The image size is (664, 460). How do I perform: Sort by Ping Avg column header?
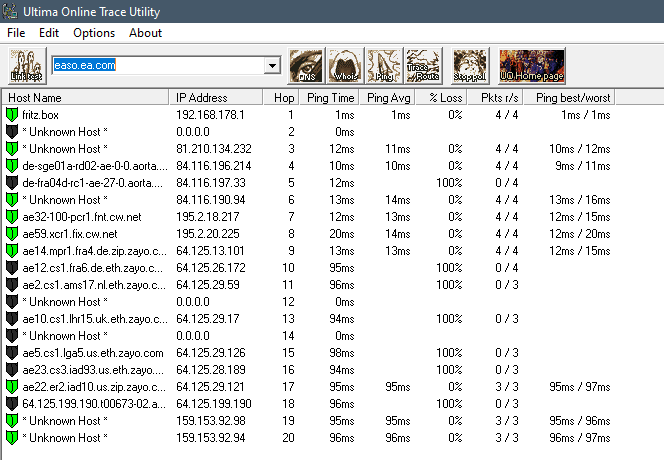(x=387, y=98)
